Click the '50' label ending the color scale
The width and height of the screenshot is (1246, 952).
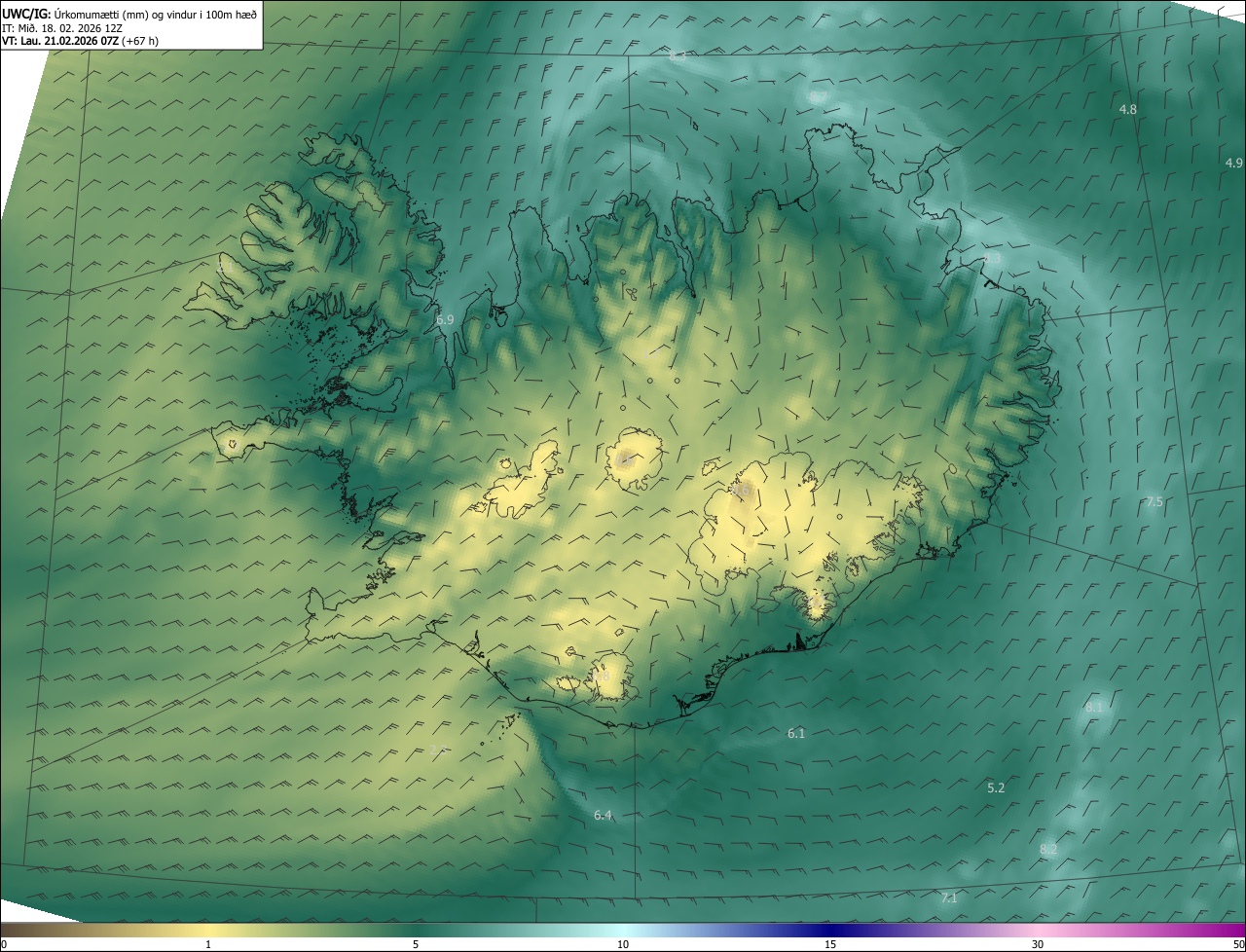coord(1237,944)
